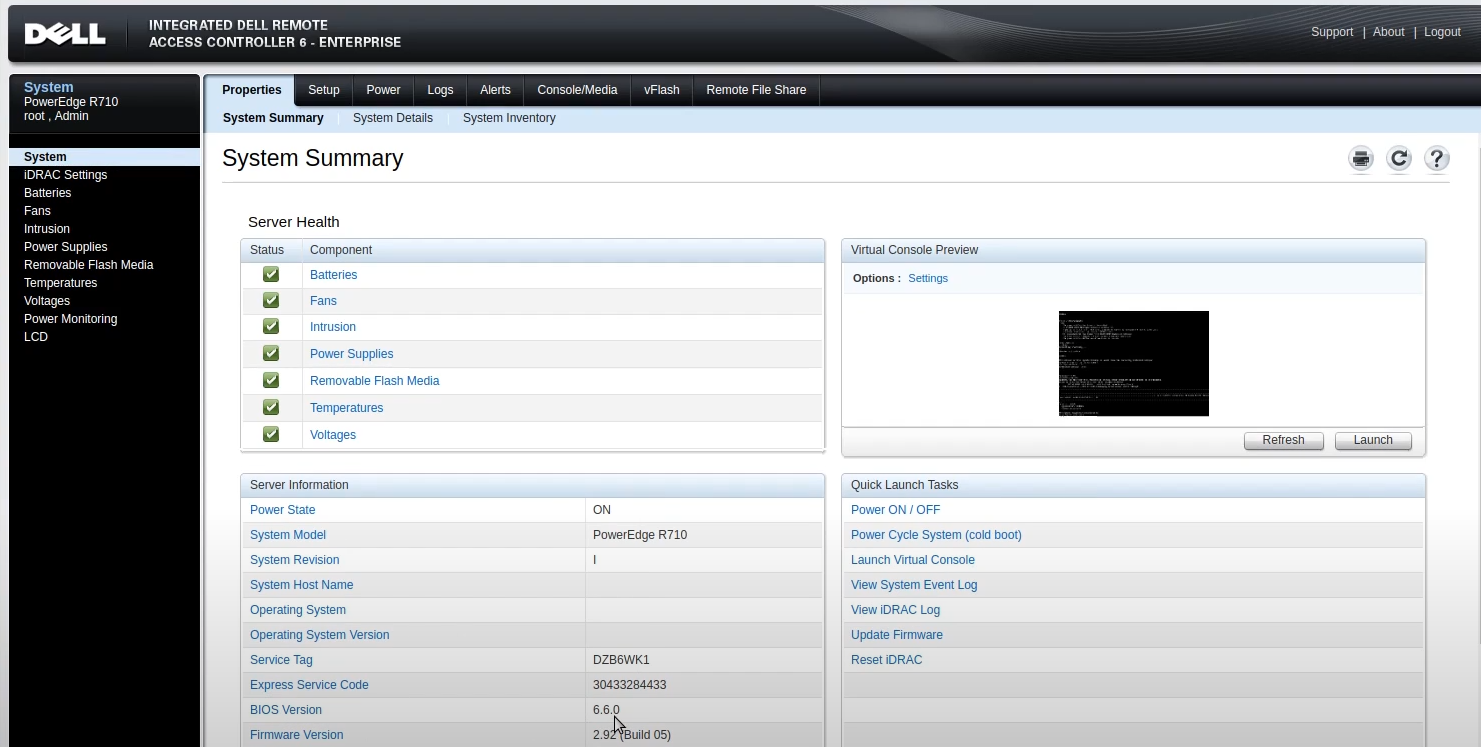Screen dimensions: 1481x747
Task: Click View System Event Log
Action: click(x=914, y=585)
